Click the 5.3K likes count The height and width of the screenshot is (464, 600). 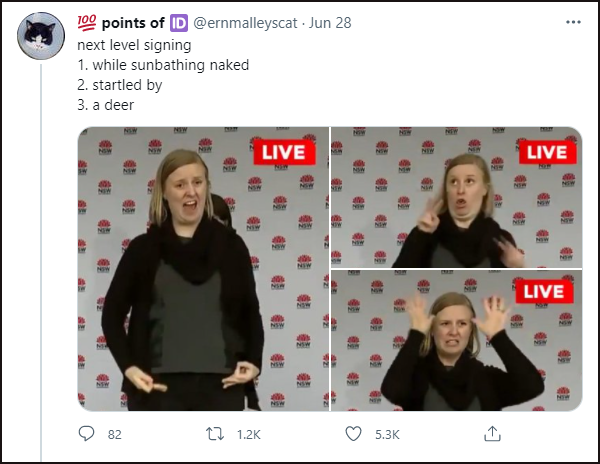(x=386, y=435)
